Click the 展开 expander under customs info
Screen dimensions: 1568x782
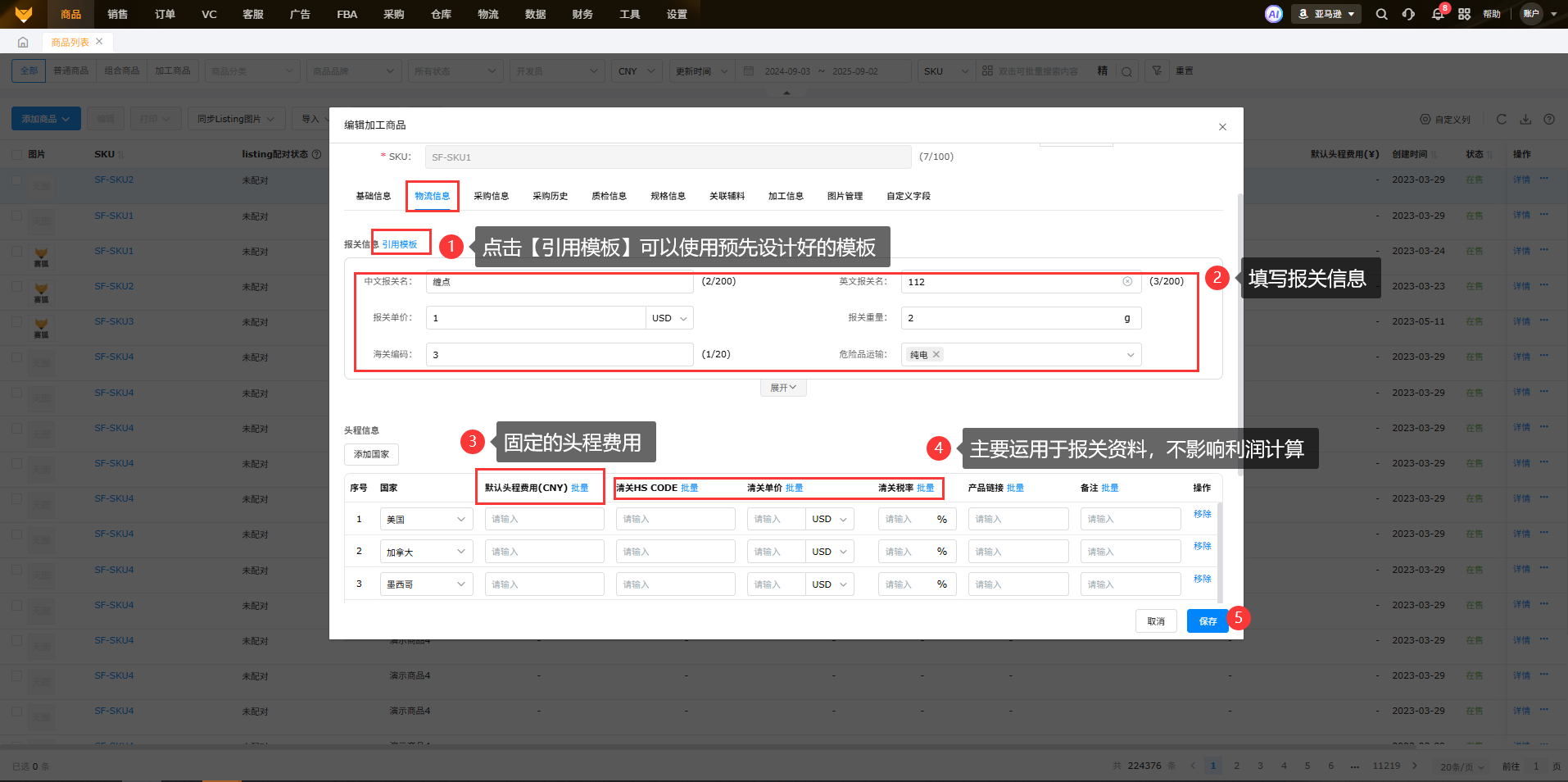click(783, 388)
